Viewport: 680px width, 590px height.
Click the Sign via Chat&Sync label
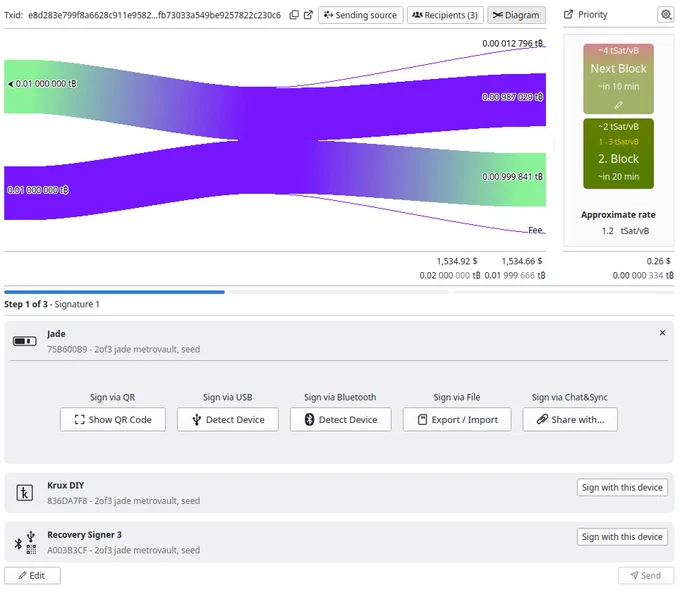pos(569,397)
